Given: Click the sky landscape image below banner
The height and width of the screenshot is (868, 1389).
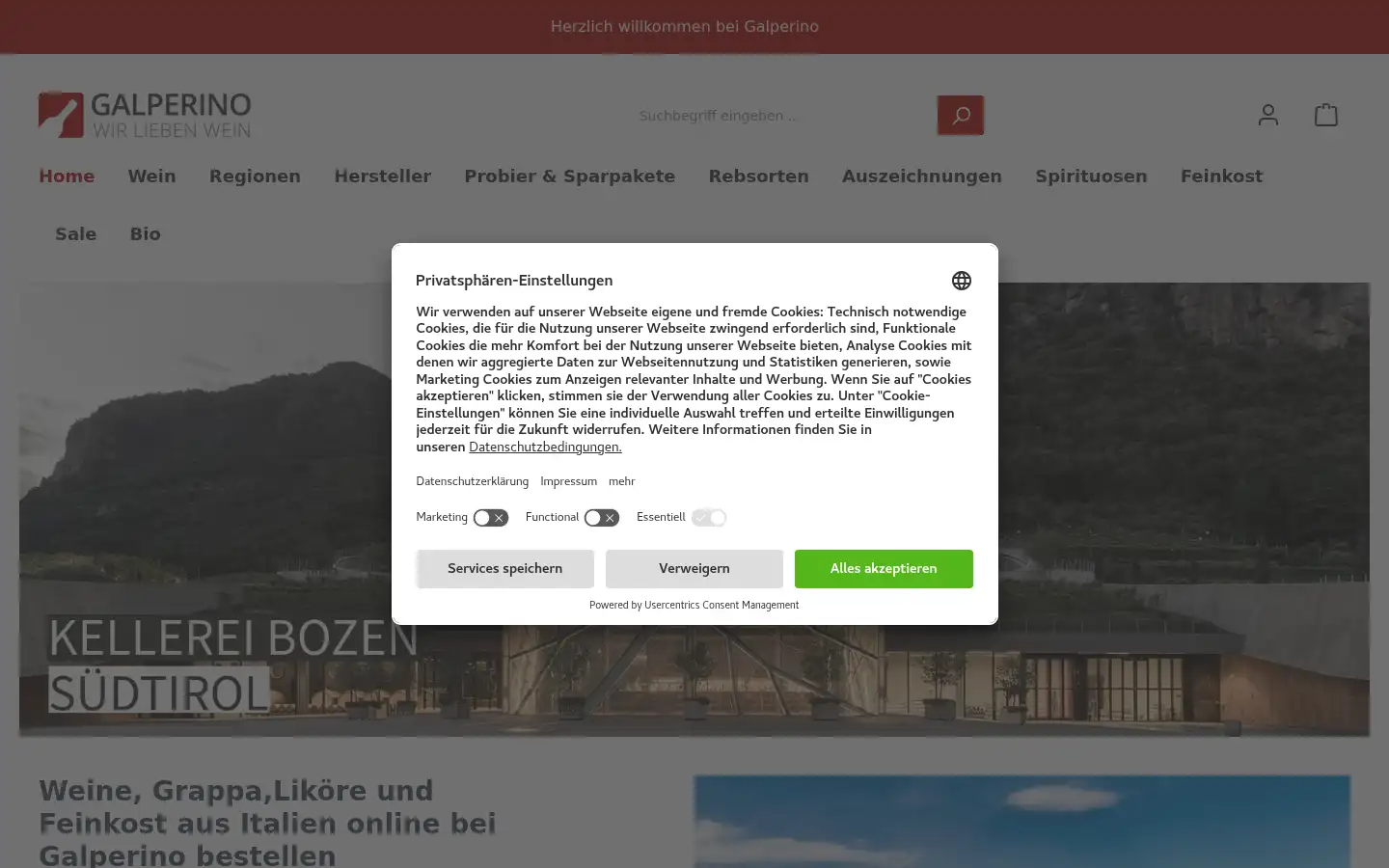Looking at the screenshot, I should click(1022, 822).
